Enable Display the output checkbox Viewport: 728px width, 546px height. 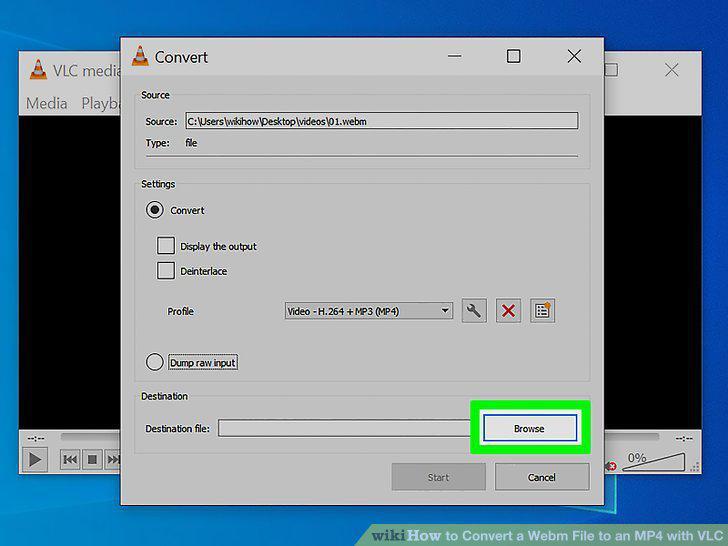(x=166, y=246)
